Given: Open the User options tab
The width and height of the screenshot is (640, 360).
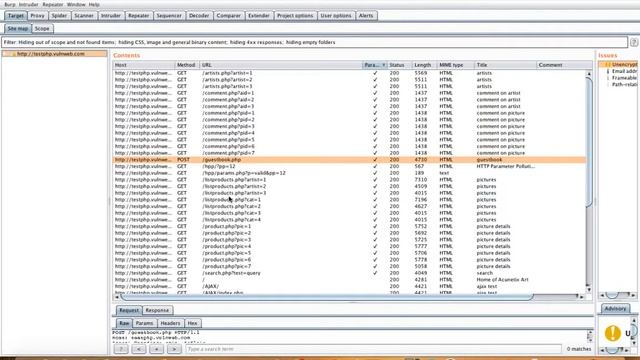Looking at the screenshot, I should (x=336, y=16).
